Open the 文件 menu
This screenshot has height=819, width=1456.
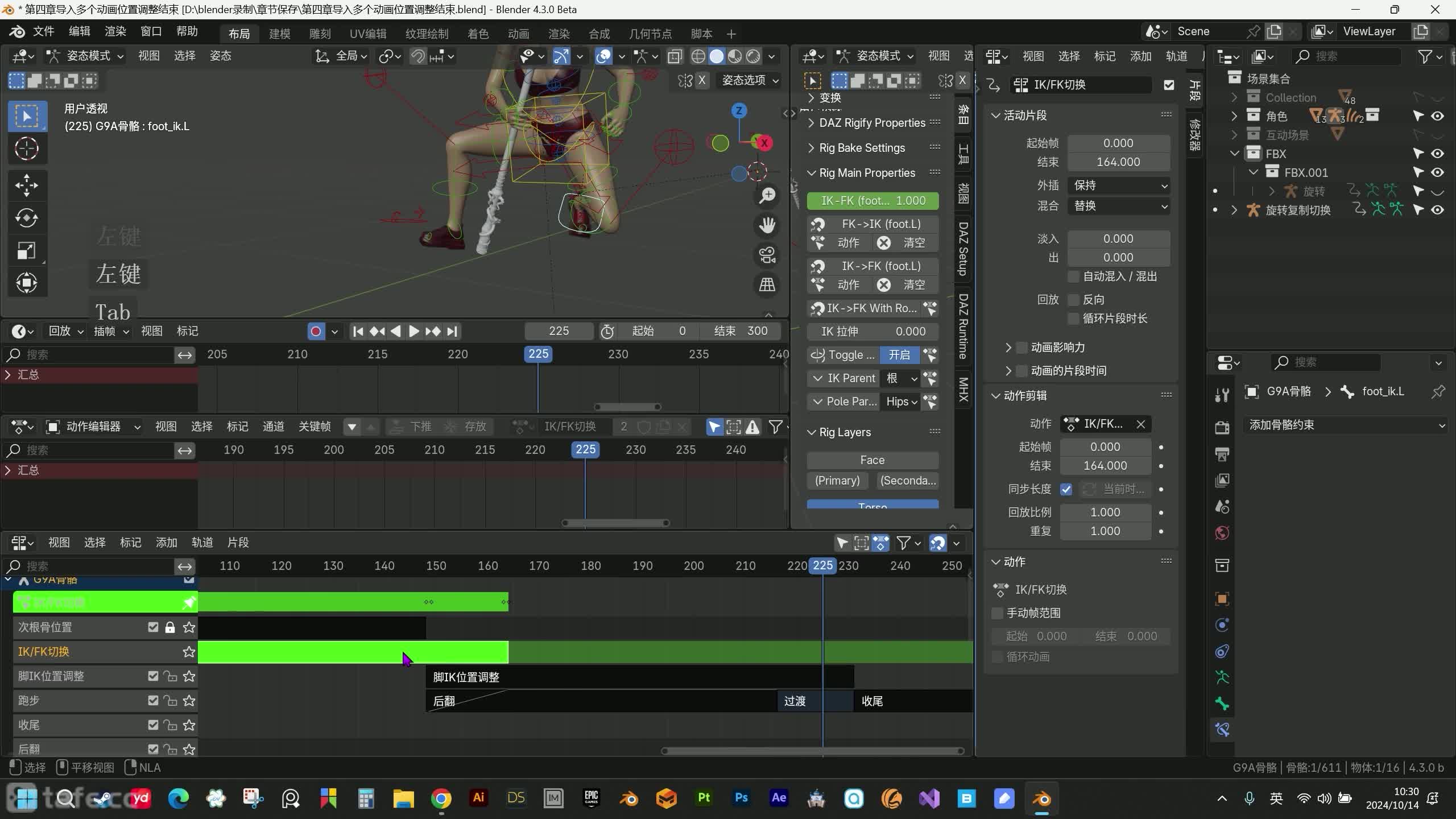43,31
